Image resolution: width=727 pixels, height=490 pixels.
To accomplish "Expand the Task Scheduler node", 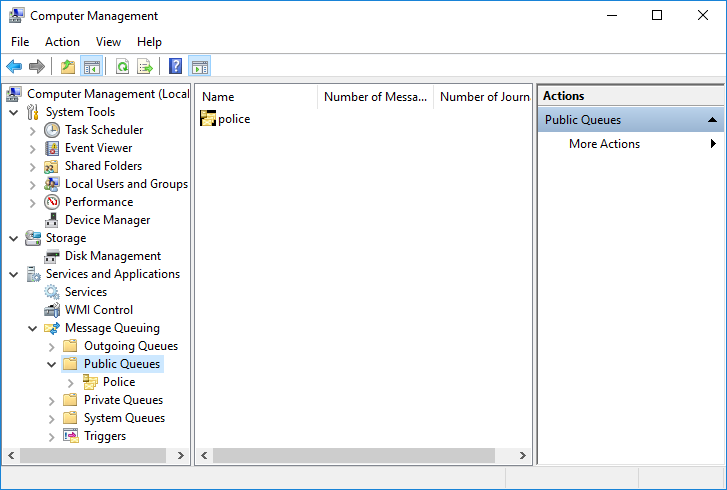I will tap(32, 131).
